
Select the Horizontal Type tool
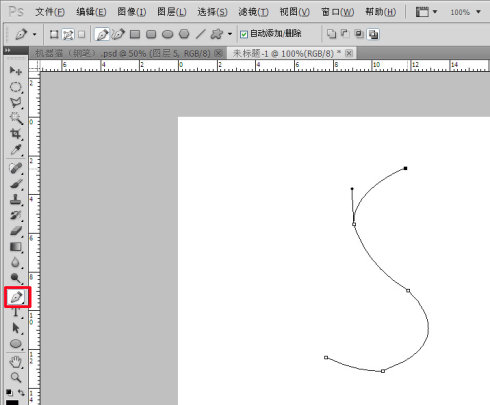pyautogui.click(x=15, y=313)
